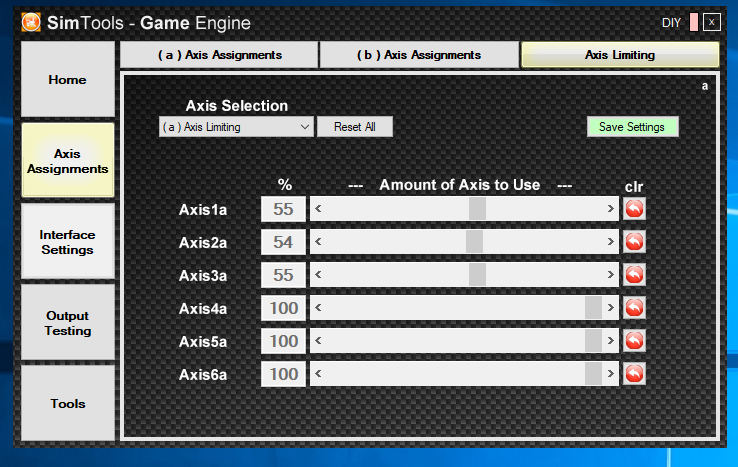Click the Reset All button
Screen dimensions: 738x467
pos(355,127)
